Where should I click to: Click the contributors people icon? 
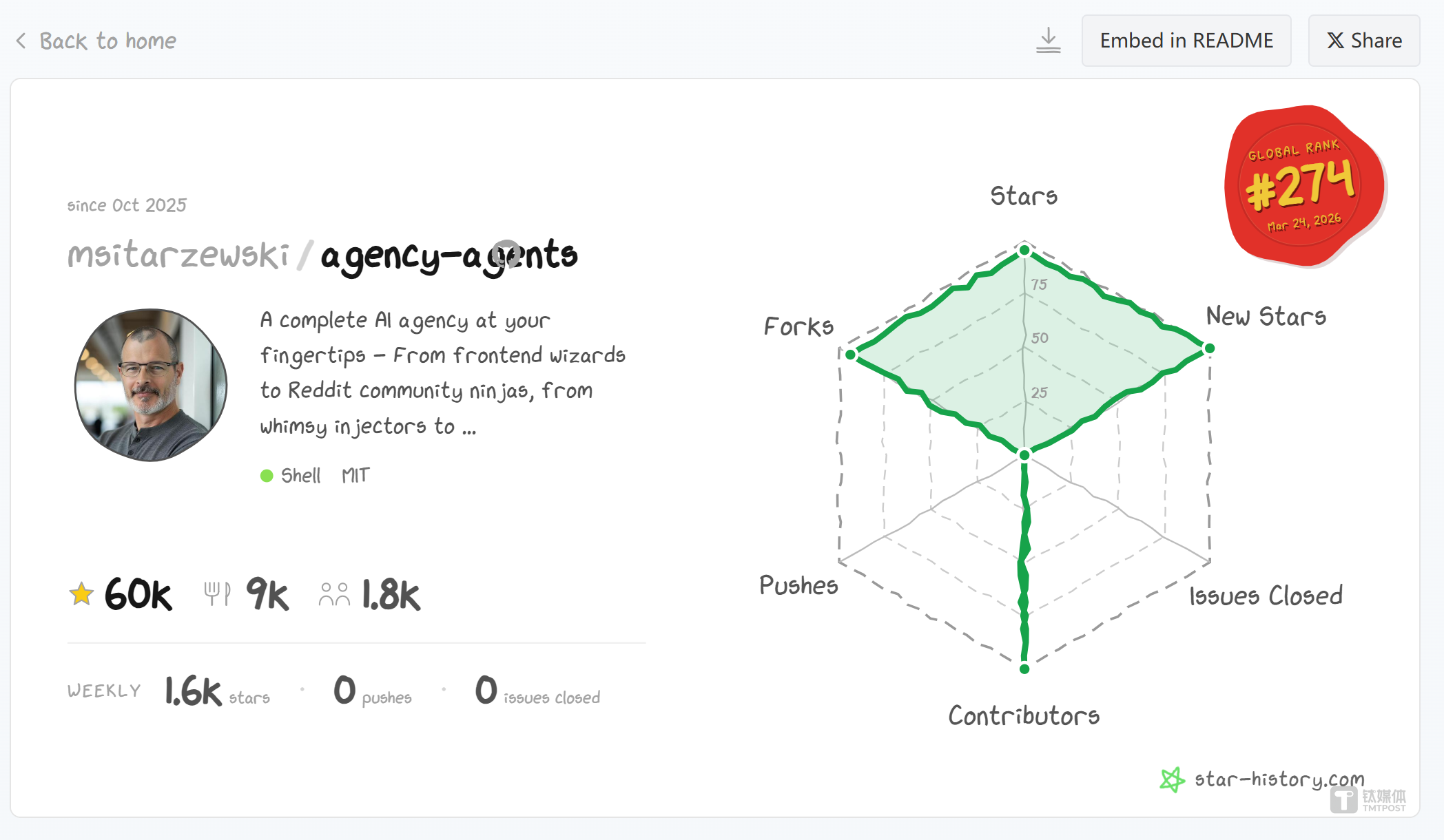click(334, 594)
